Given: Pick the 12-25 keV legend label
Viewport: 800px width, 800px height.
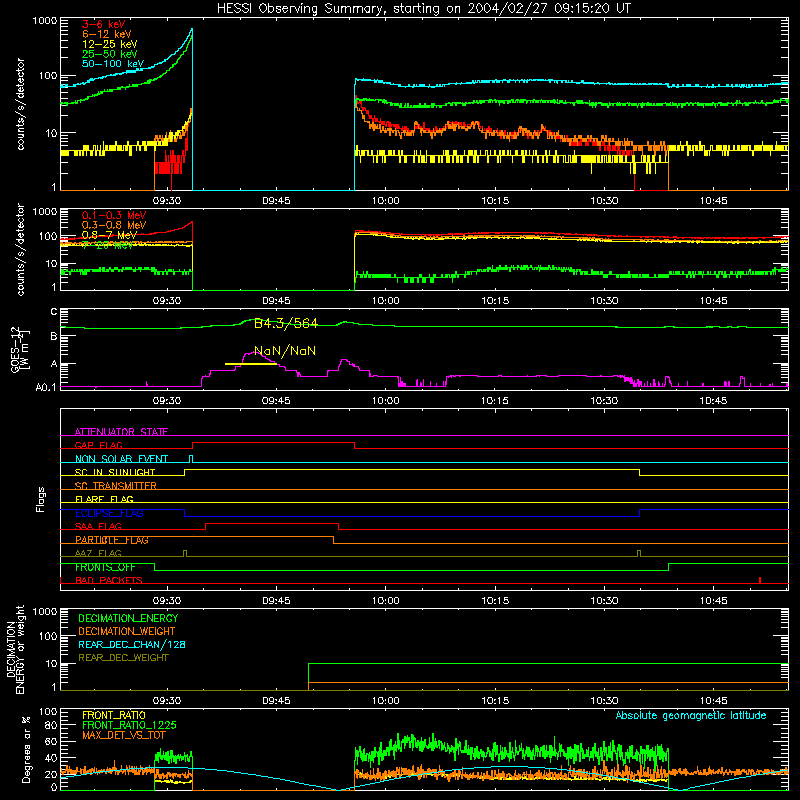Looking at the screenshot, I should 110,44.
